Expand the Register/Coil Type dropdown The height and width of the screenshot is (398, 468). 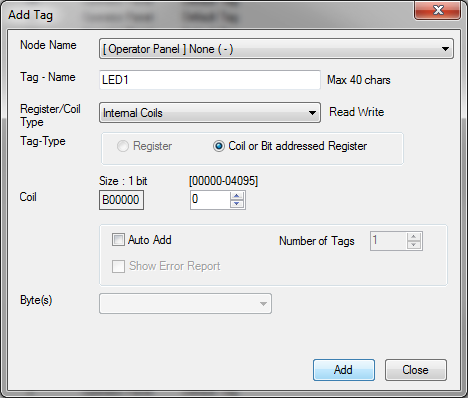[210, 113]
